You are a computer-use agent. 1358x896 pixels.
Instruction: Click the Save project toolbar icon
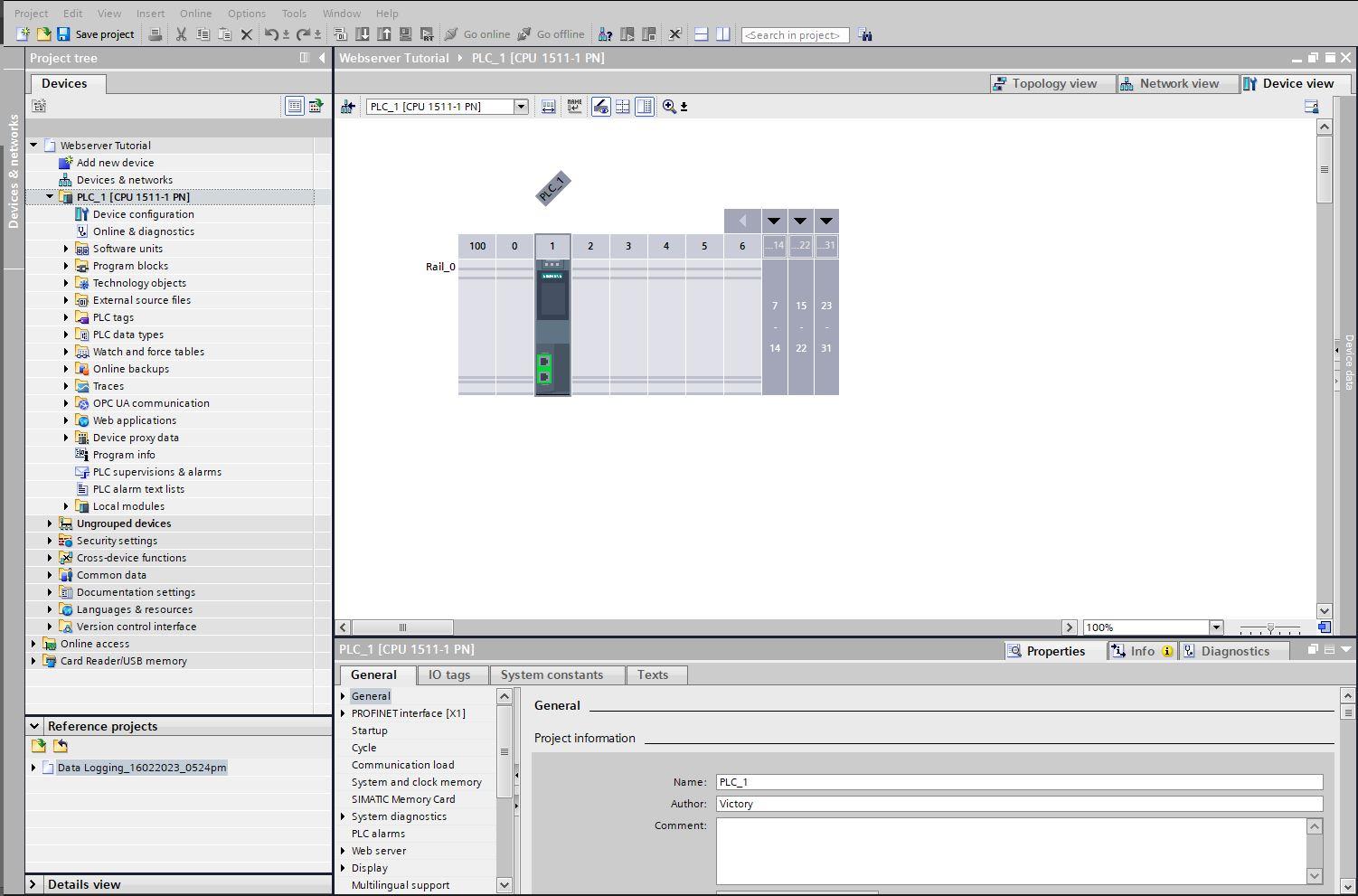tap(62, 34)
